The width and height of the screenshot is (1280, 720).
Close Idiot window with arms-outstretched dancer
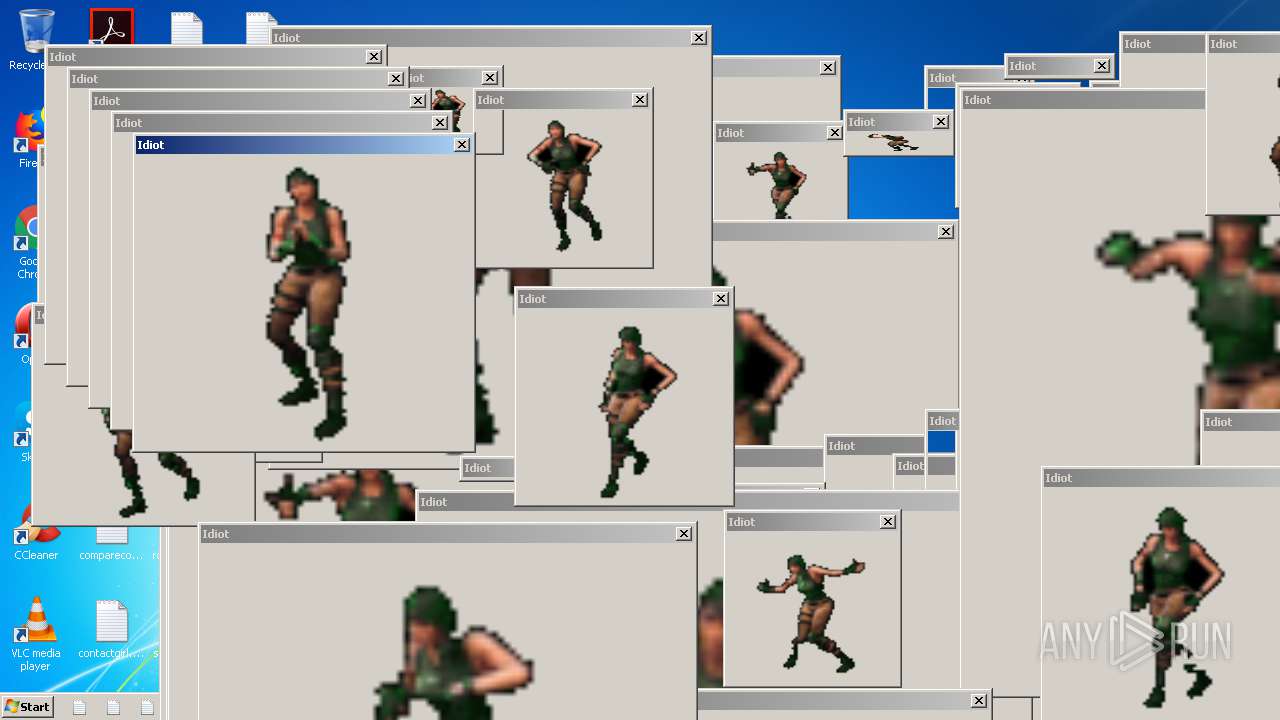pyautogui.click(x=888, y=522)
